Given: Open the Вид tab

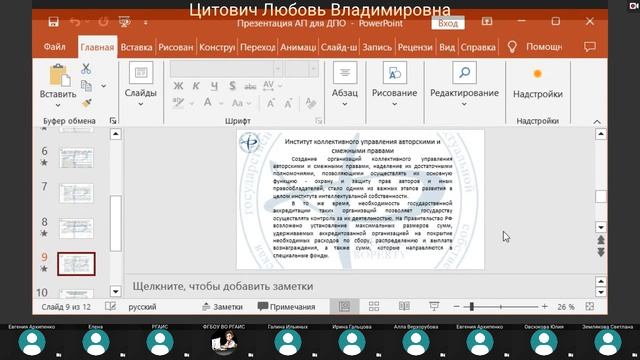Looking at the screenshot, I should (447, 47).
